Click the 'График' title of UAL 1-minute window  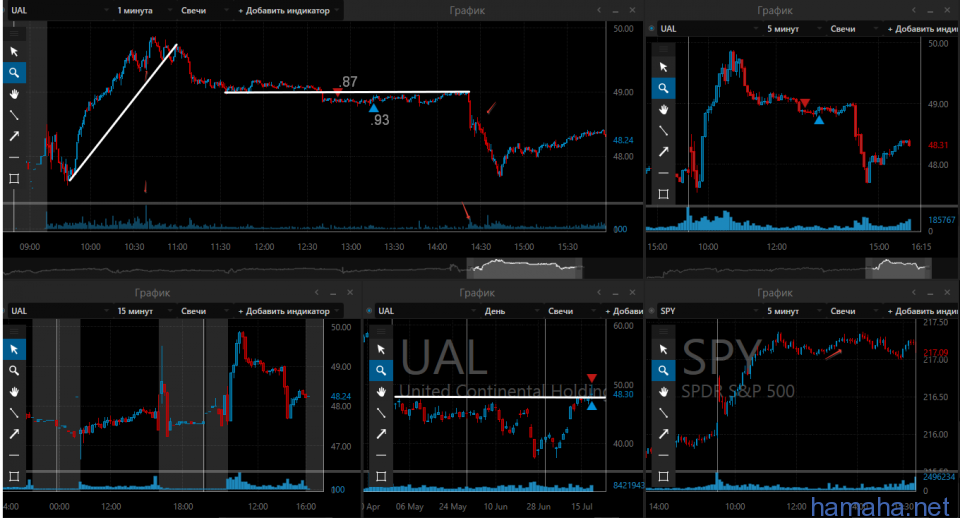[467, 10]
